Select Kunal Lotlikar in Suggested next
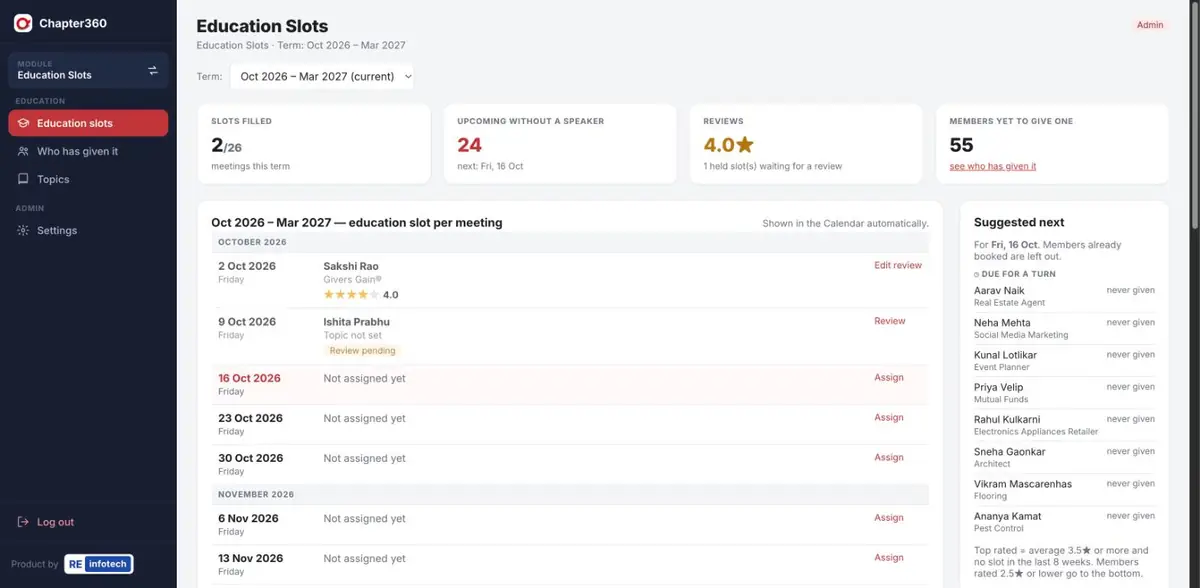The image size is (1200, 588). pos(1064,360)
